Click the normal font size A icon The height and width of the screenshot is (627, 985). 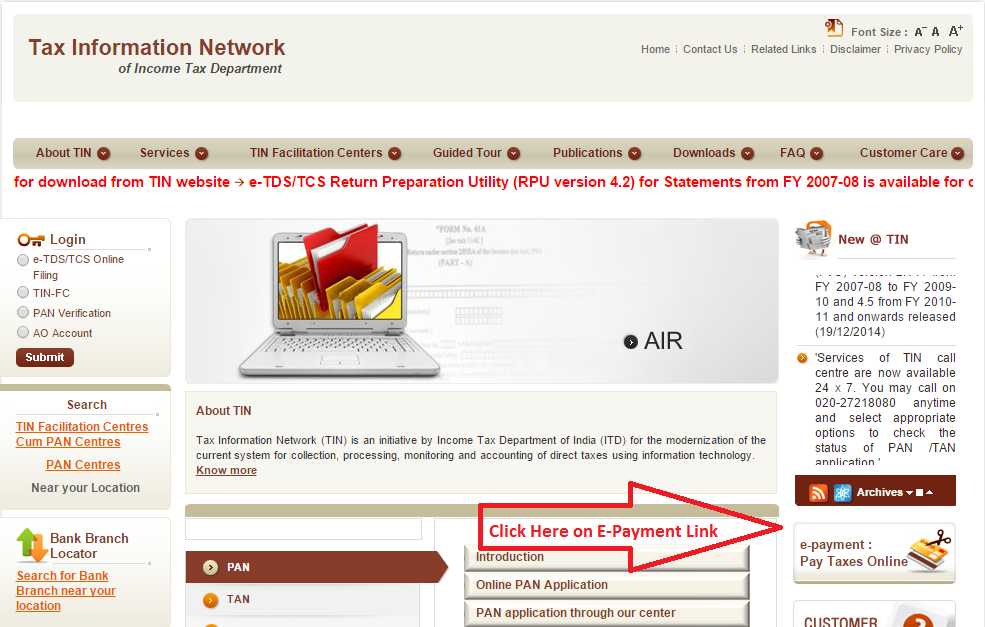pyautogui.click(x=935, y=32)
